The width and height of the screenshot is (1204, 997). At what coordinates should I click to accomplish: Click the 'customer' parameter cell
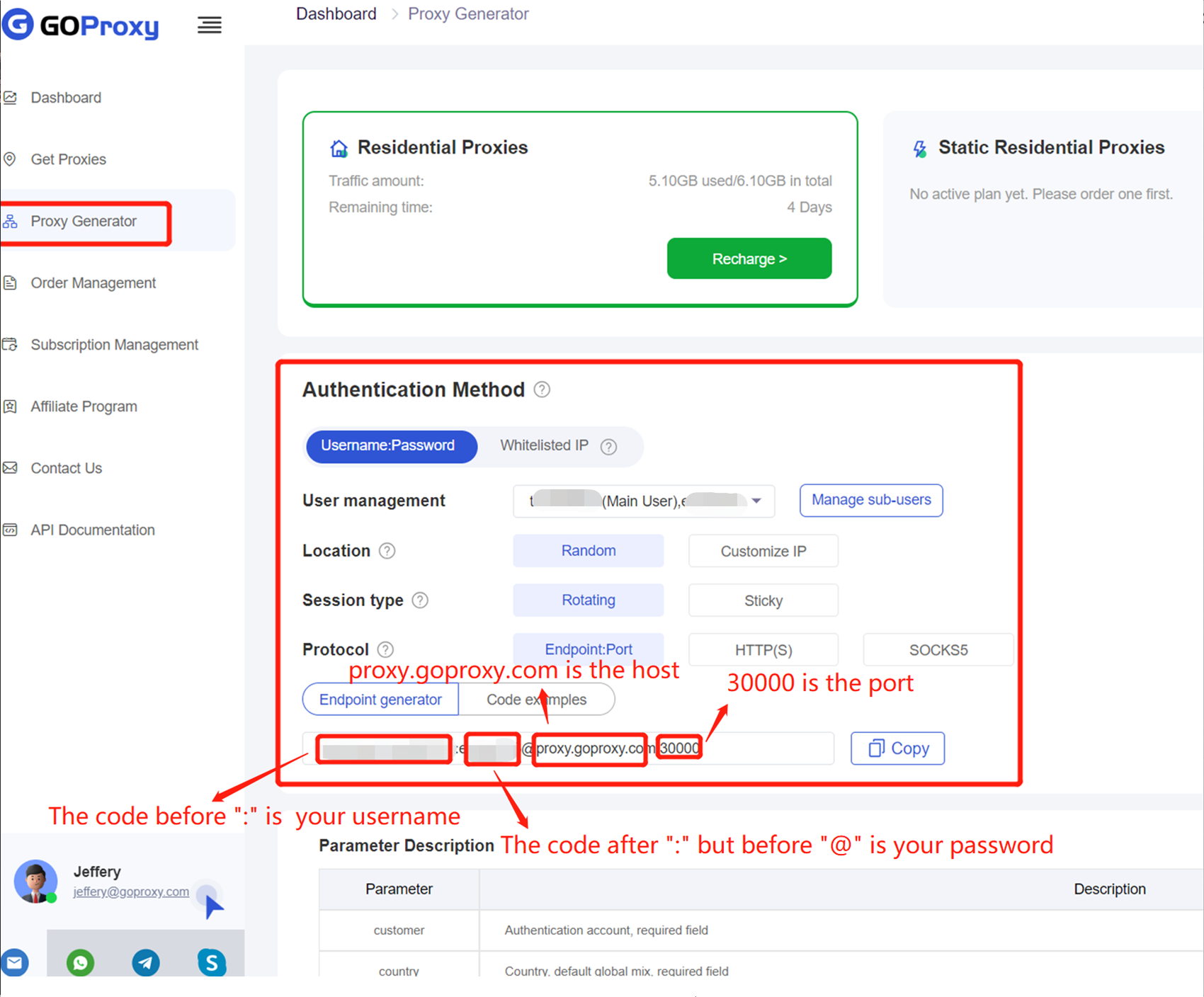pyautogui.click(x=399, y=930)
